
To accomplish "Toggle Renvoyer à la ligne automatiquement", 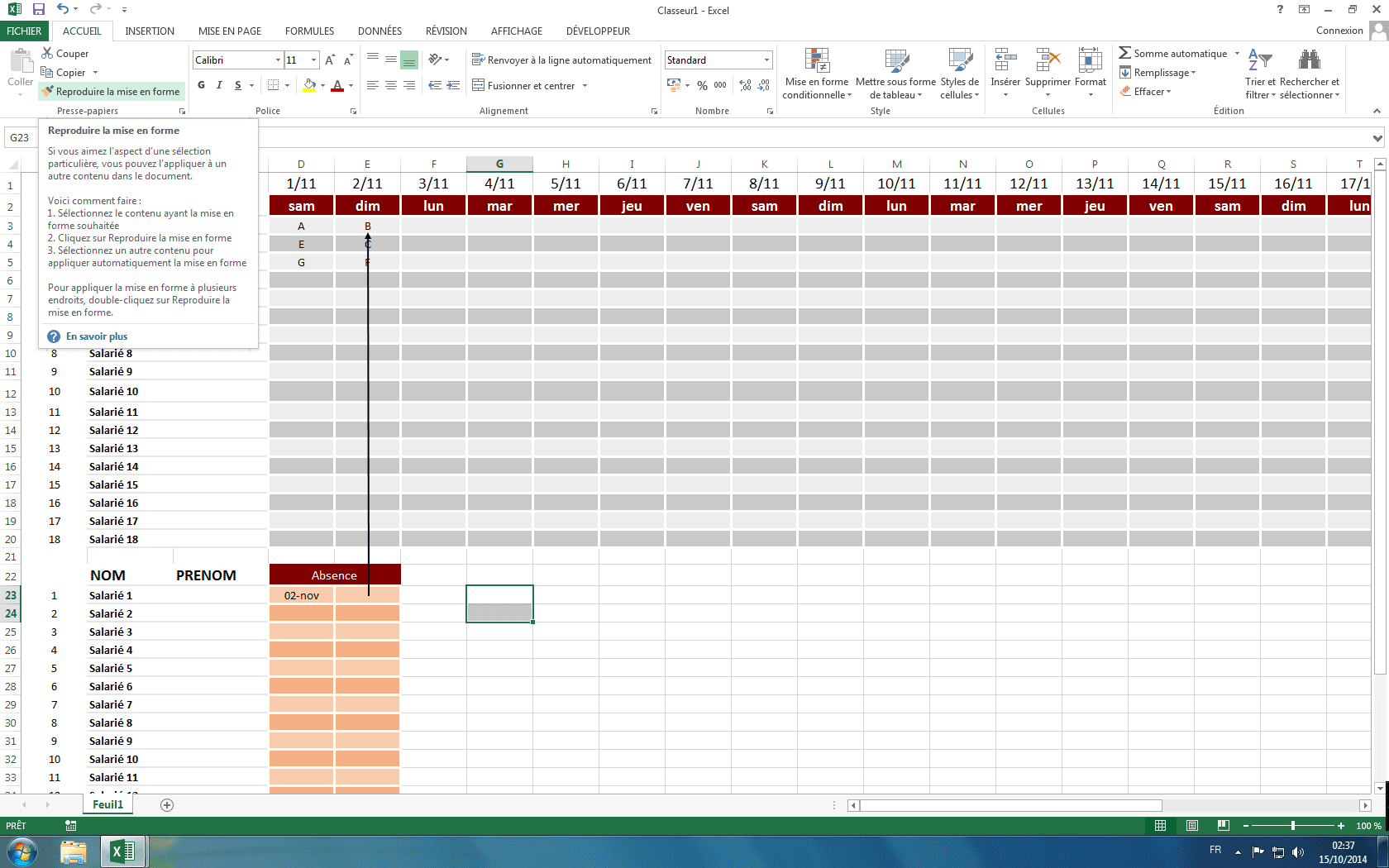I will tap(561, 60).
